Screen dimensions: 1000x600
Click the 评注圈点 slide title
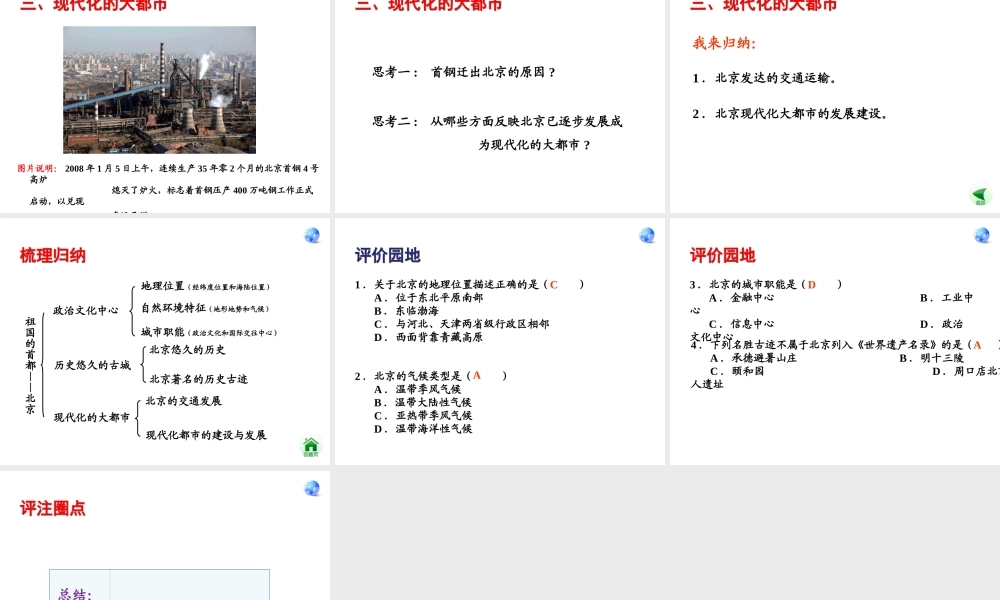point(53,509)
